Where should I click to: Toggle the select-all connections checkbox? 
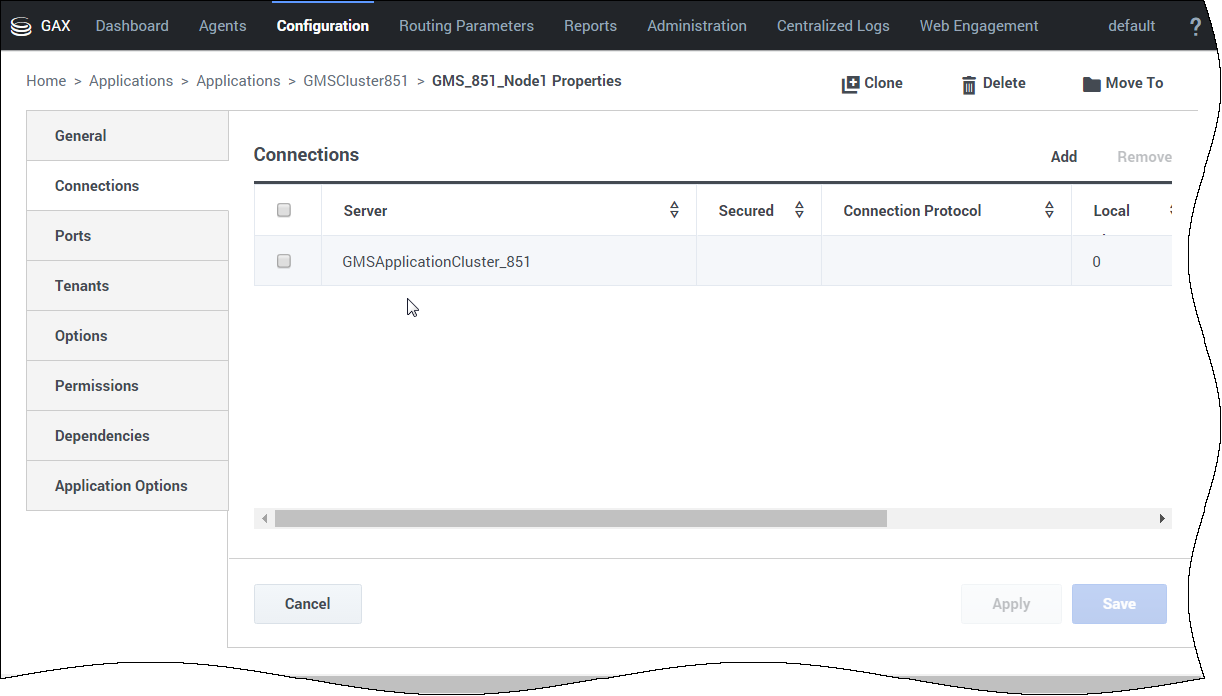283,210
